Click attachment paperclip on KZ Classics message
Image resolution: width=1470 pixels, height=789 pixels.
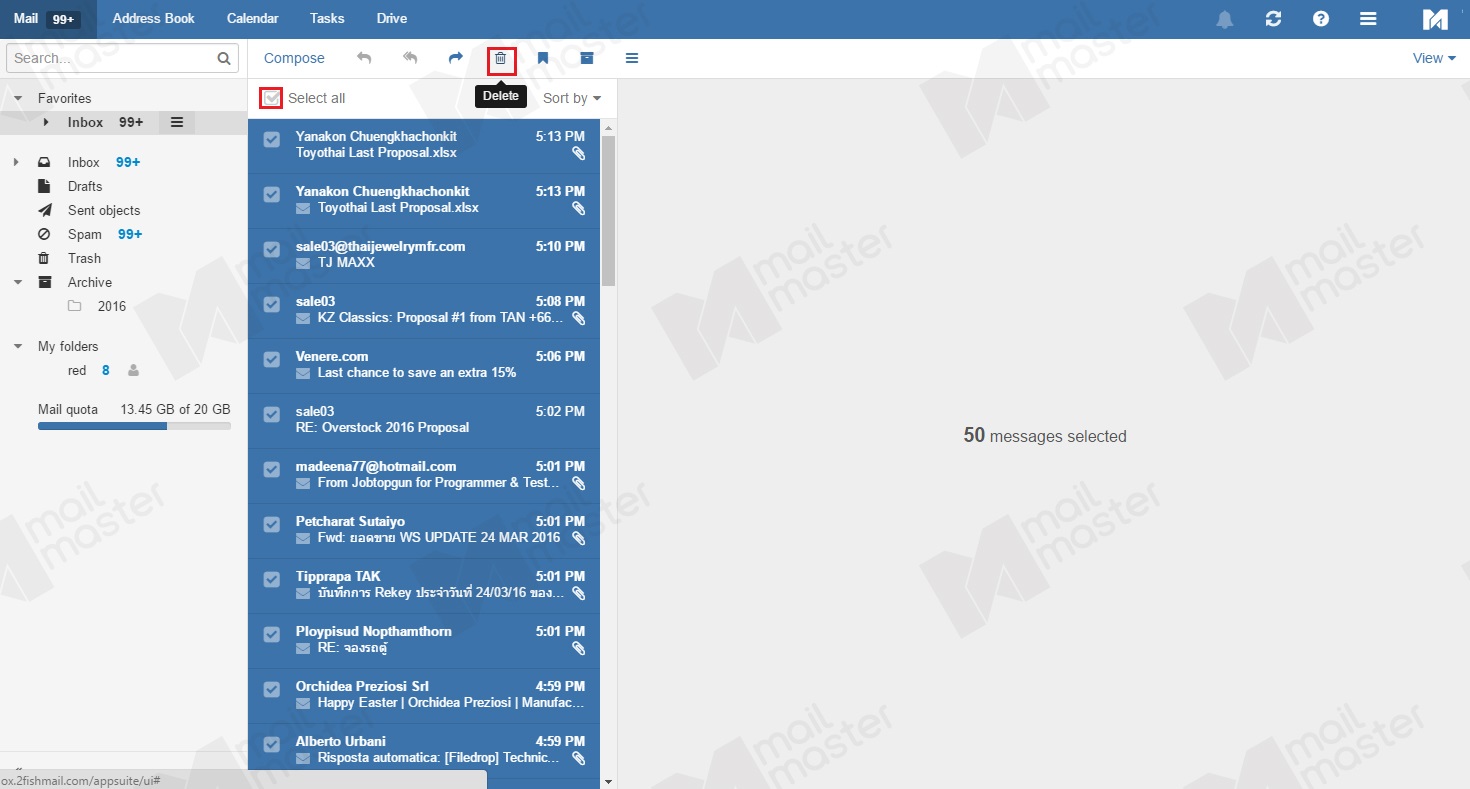[578, 318]
